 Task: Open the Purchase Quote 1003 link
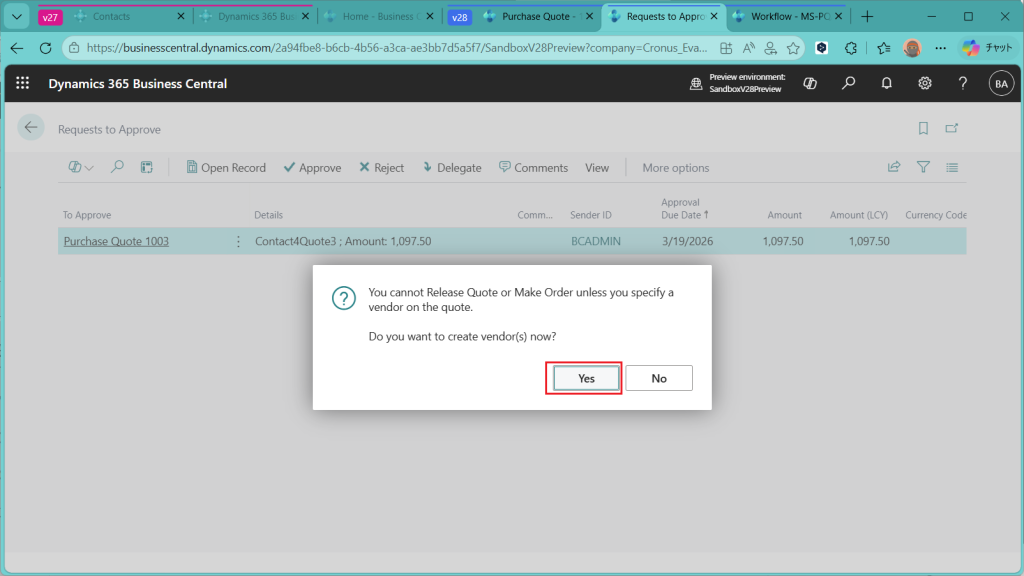pyautogui.click(x=116, y=241)
